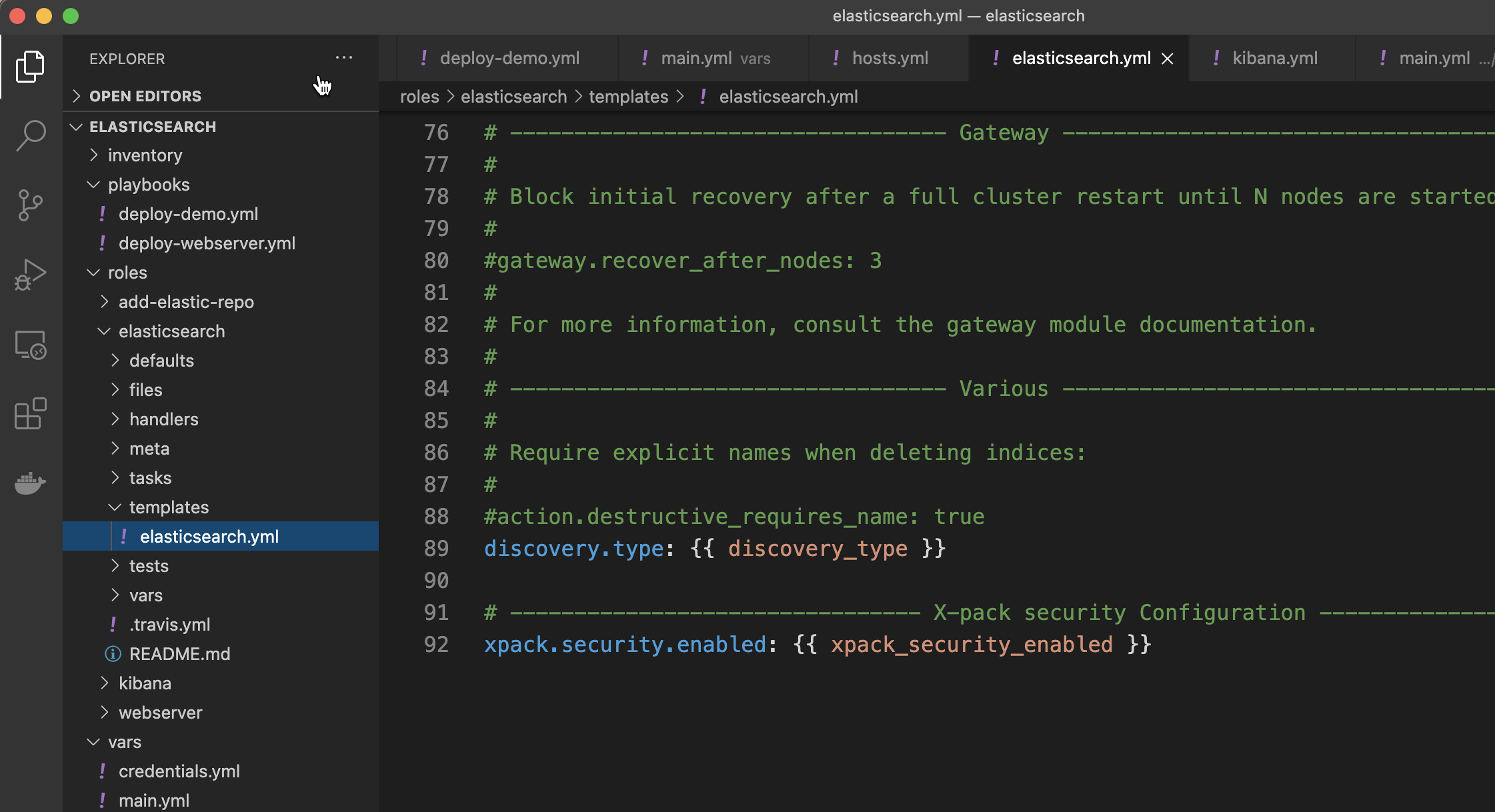
Task: Open the Search panel icon
Action: (x=29, y=135)
